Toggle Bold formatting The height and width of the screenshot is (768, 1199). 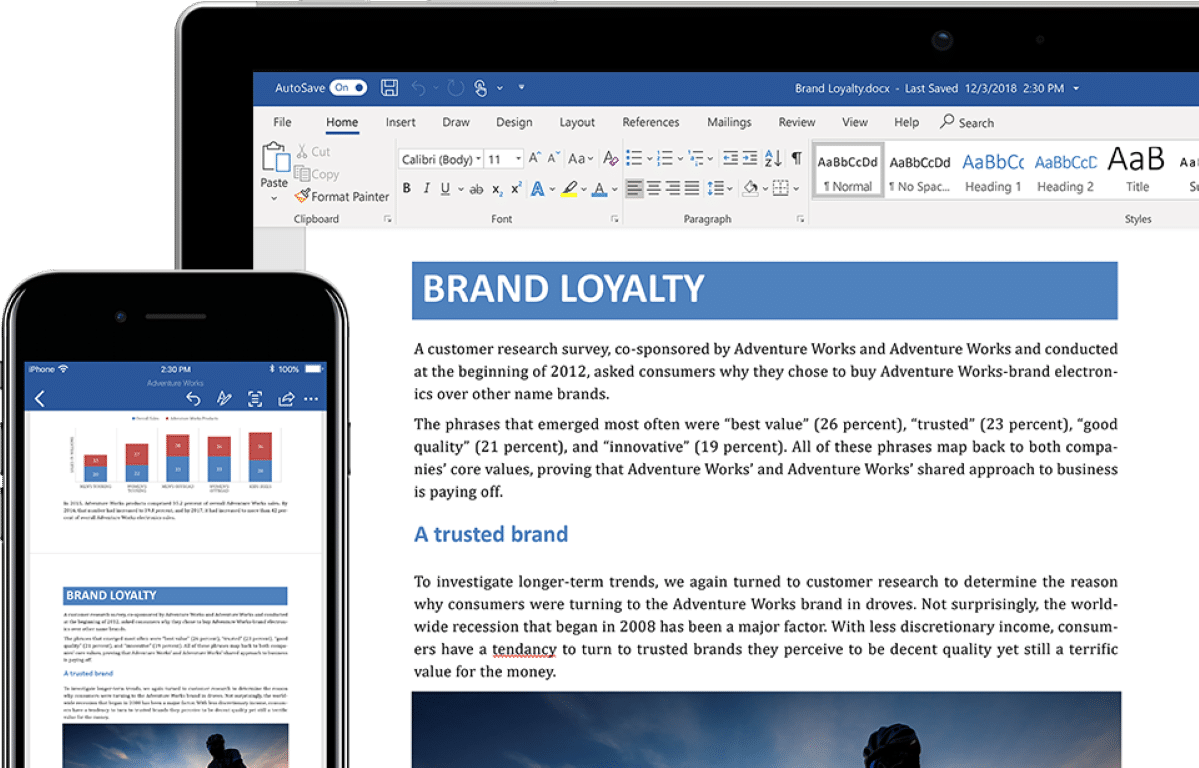407,189
